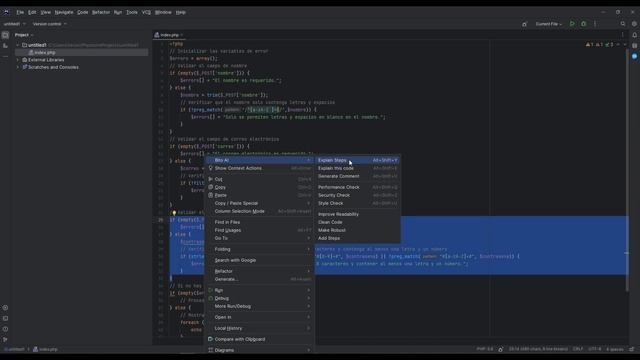Open Local History submenu
Image resolution: width=640 pixels, height=360 pixels.
pyautogui.click(x=259, y=329)
